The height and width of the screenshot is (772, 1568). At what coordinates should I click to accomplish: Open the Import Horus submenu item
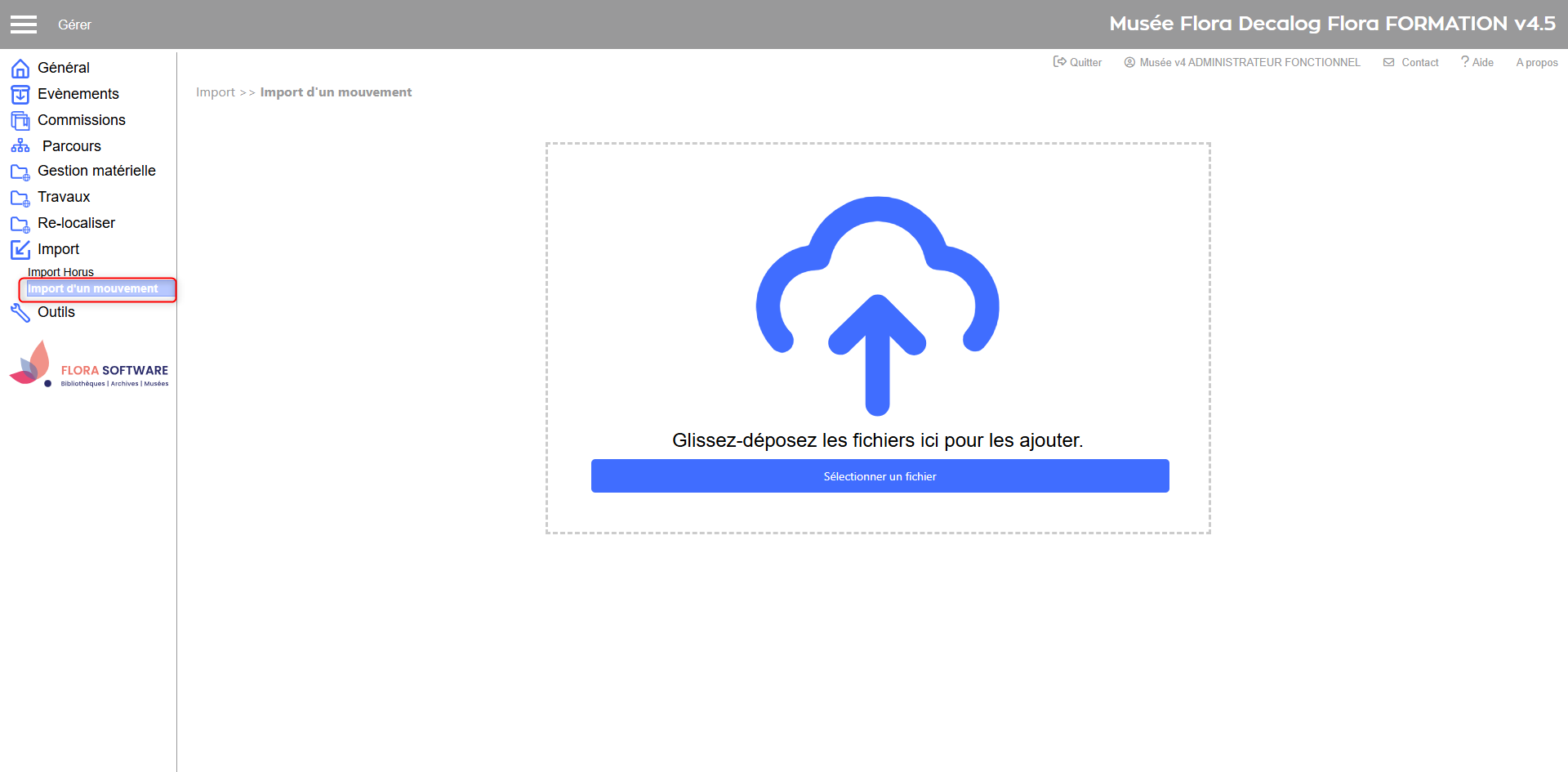(x=60, y=272)
